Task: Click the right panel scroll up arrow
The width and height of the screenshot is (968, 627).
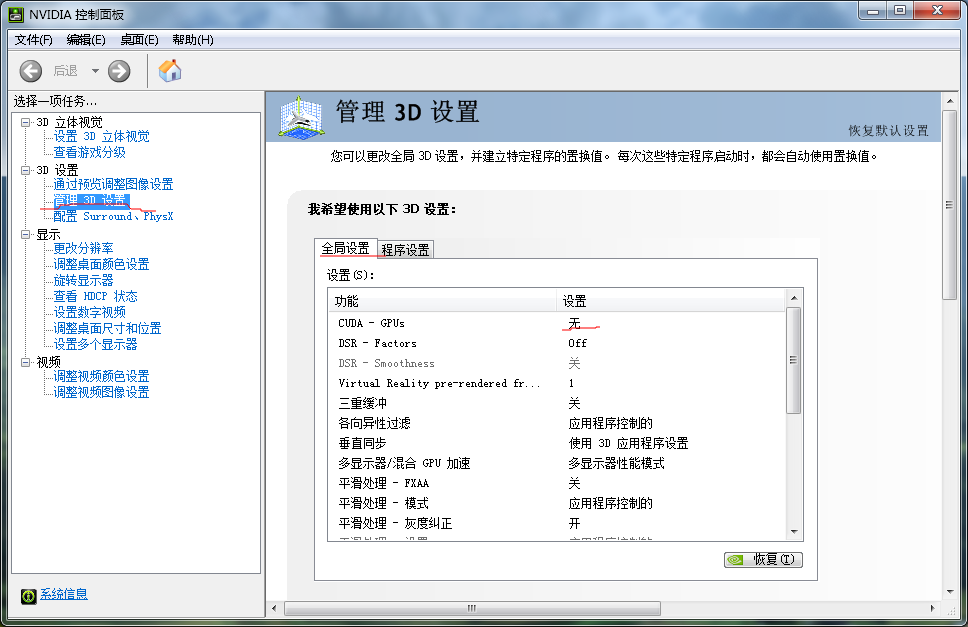Action: point(949,101)
